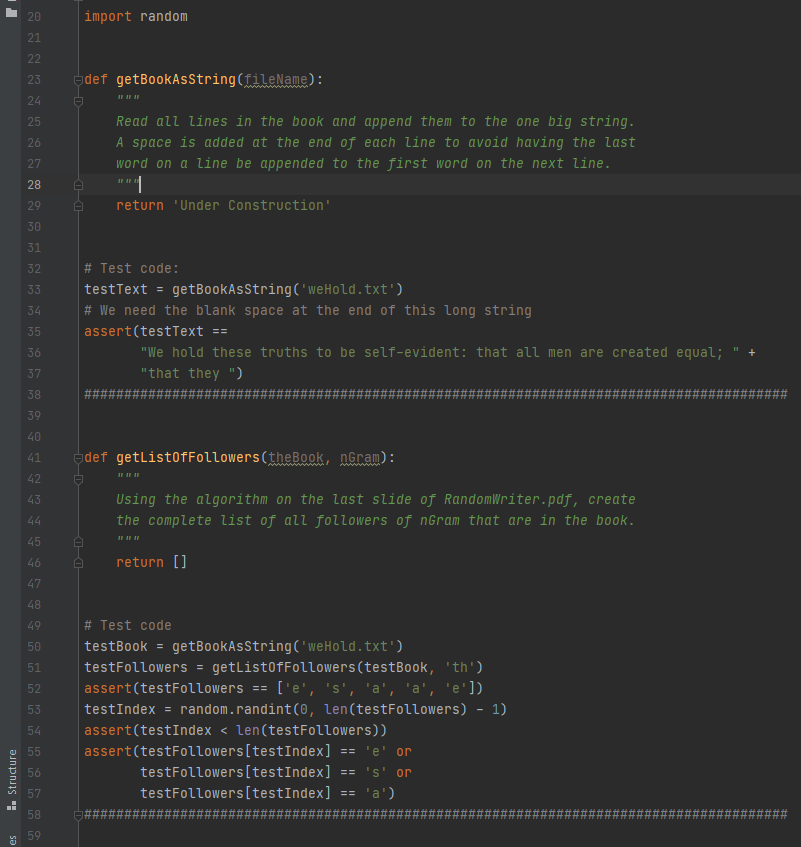The image size is (801, 847).
Task: Click the import random statement
Action: pos(135,16)
